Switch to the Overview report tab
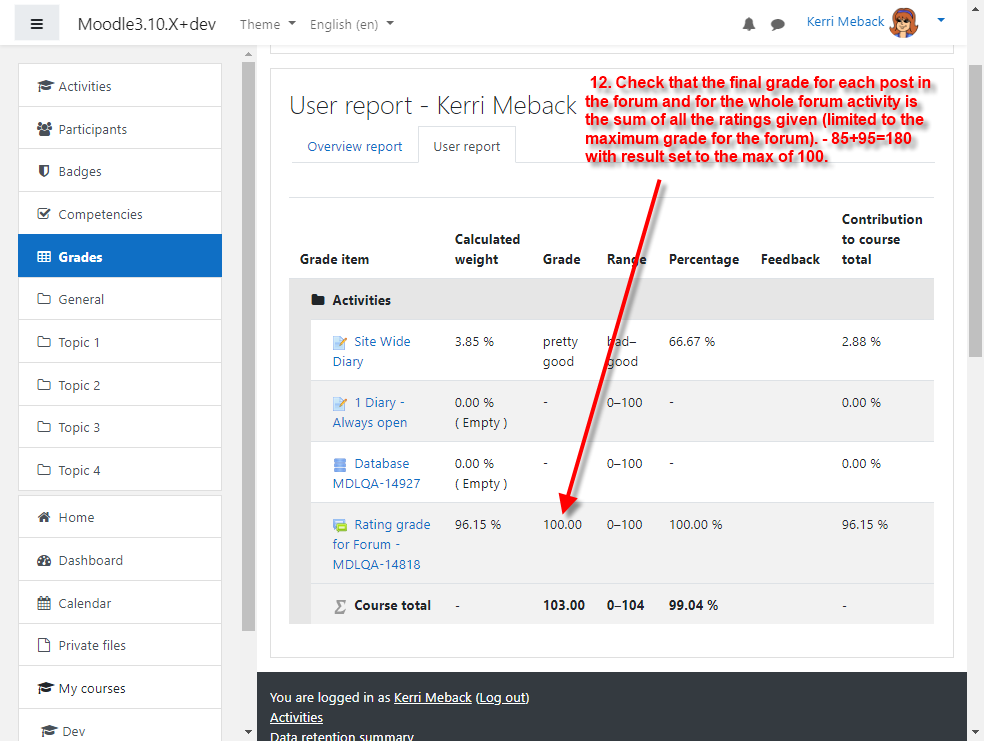This screenshot has height=741, width=984. (x=355, y=146)
